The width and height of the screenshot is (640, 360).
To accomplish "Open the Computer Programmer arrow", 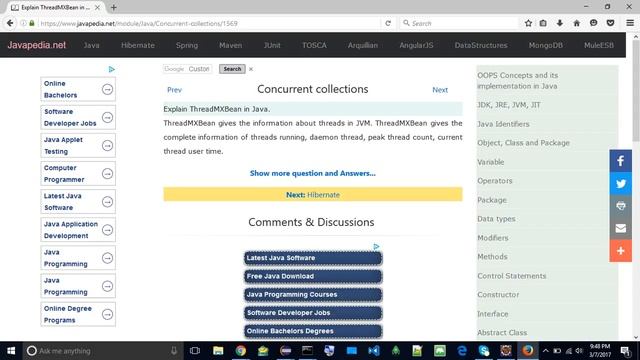I will pos(107,174).
